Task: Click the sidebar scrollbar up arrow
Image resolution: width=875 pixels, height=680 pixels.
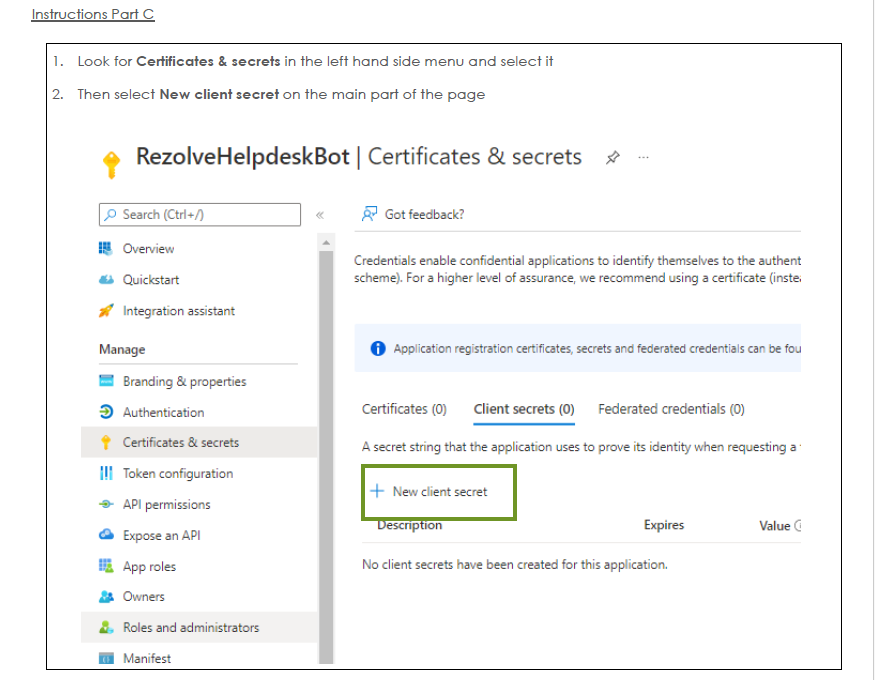Action: [326, 243]
